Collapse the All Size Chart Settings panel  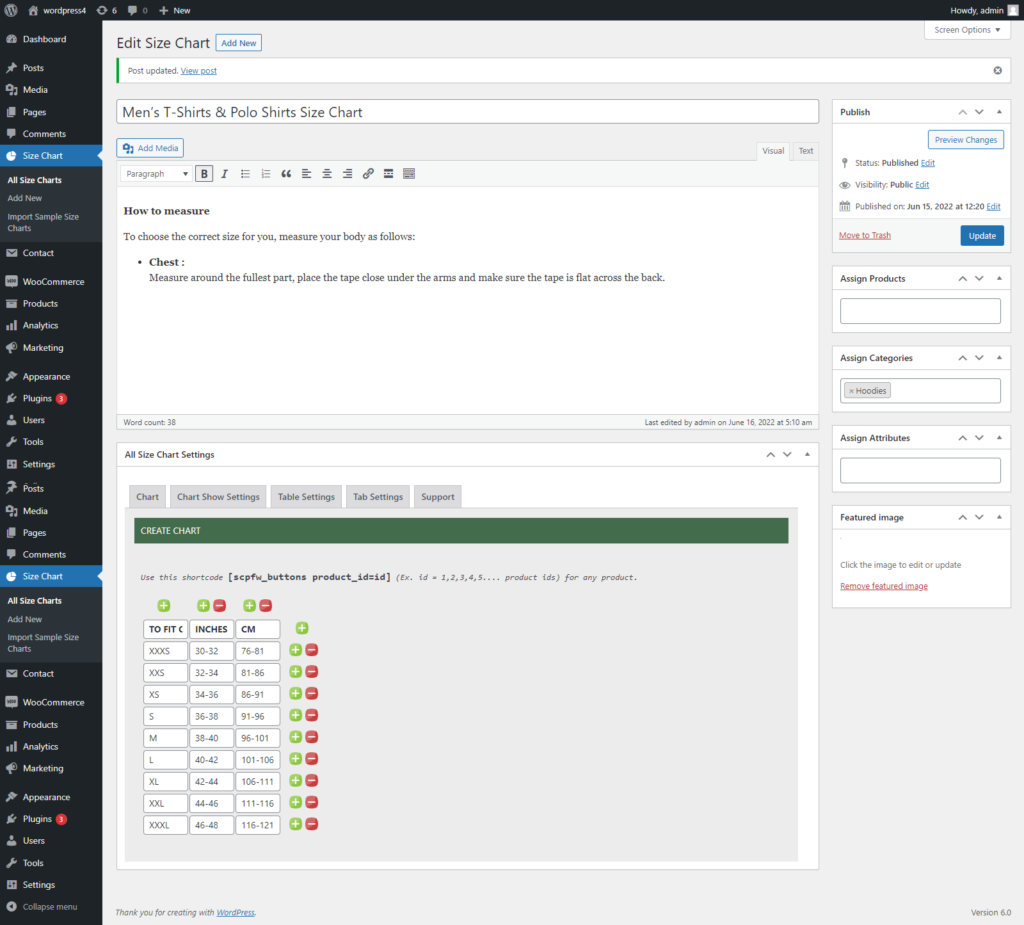tap(807, 455)
